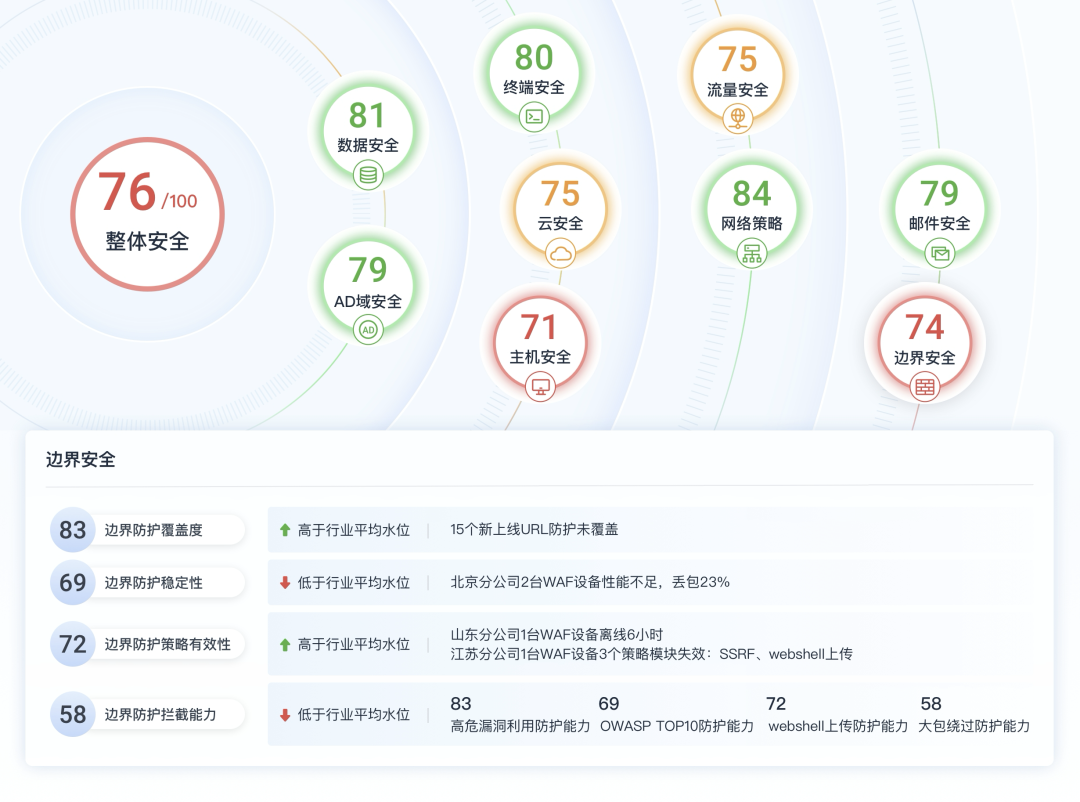This screenshot has width=1080, height=802.
Task: Click the cloud icon under 云安全
Action: tap(561, 253)
